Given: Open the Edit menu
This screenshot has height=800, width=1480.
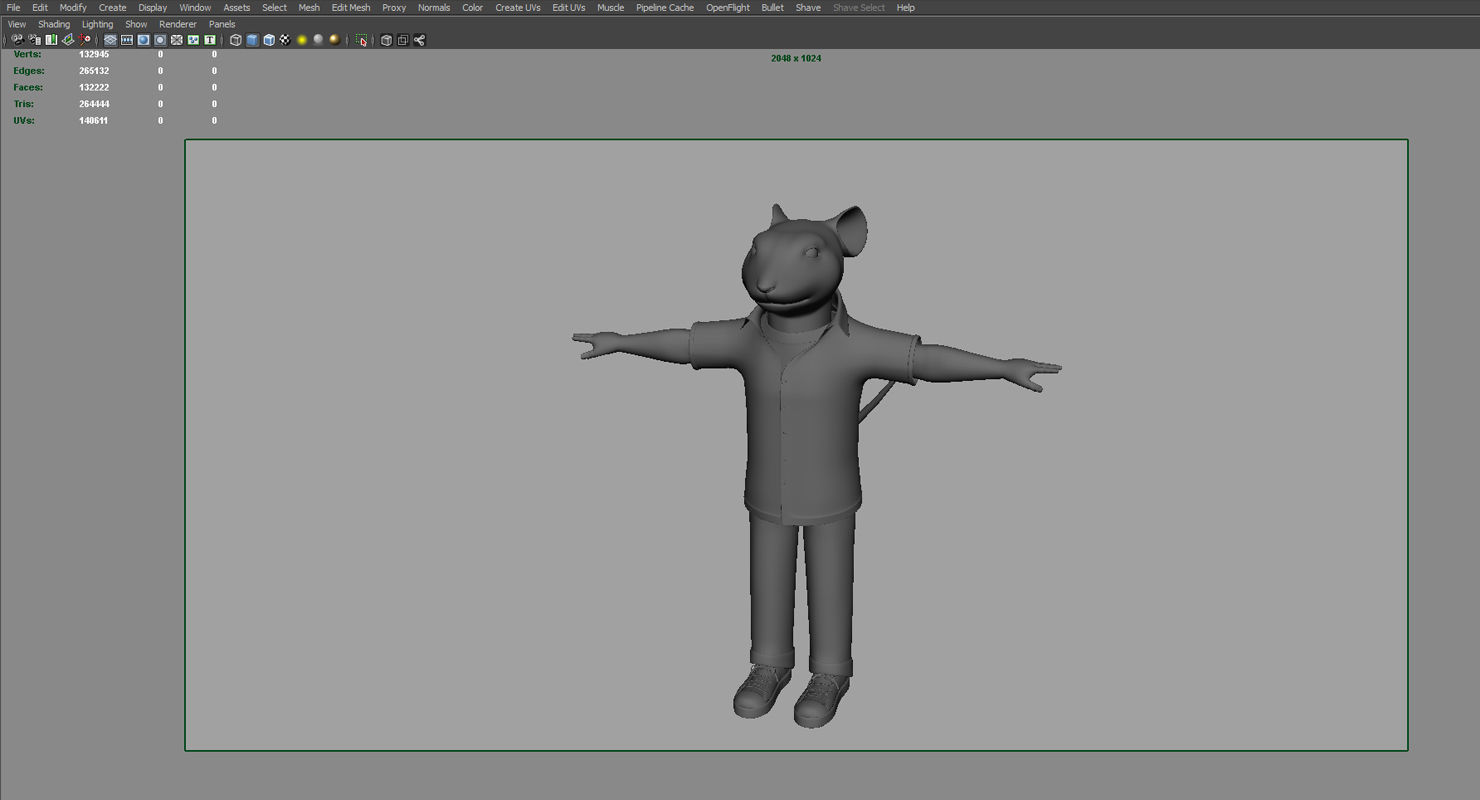Looking at the screenshot, I should 40,7.
